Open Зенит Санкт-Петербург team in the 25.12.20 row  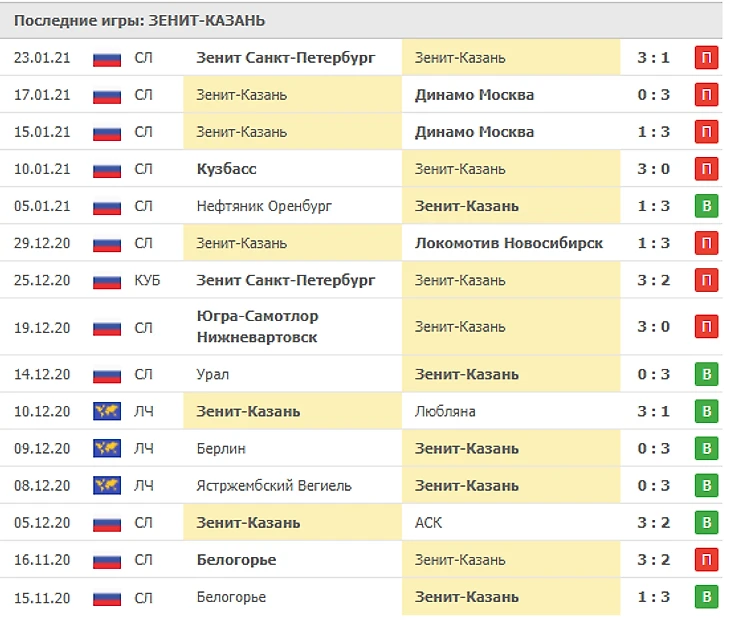click(x=286, y=281)
